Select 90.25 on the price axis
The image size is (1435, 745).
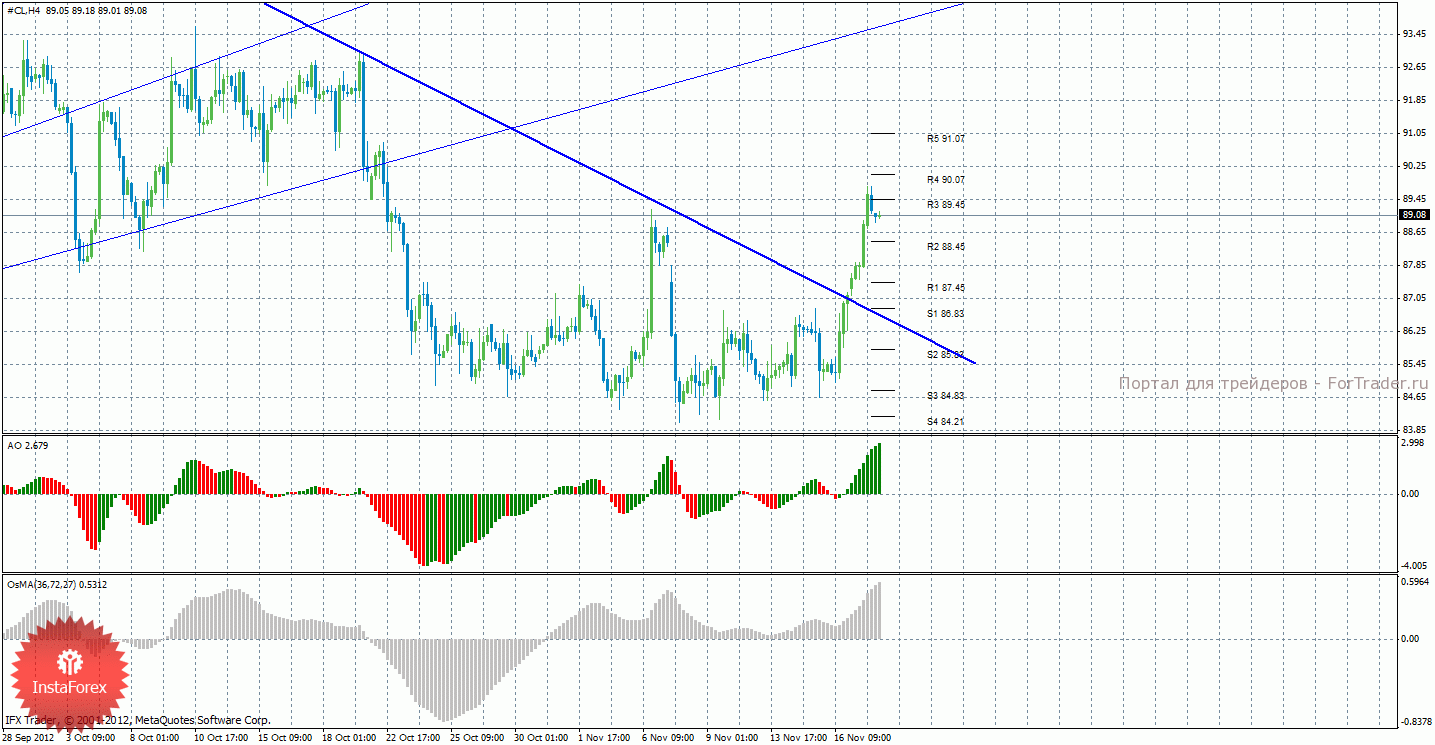[x=1415, y=165]
